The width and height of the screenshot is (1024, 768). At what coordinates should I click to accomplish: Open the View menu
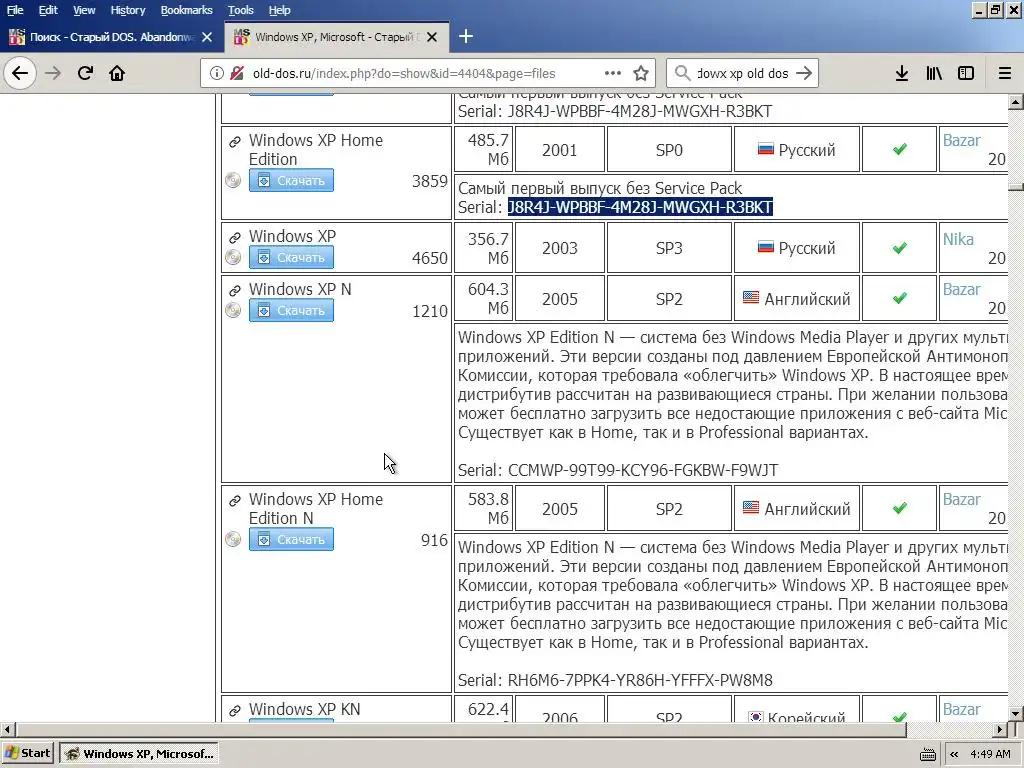click(x=84, y=10)
